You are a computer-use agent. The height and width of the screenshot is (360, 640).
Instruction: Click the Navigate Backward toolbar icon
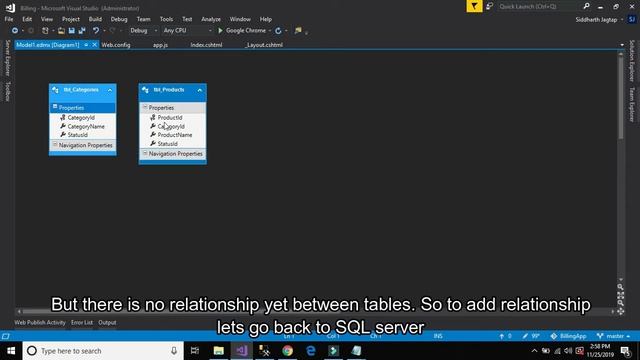click(15, 31)
